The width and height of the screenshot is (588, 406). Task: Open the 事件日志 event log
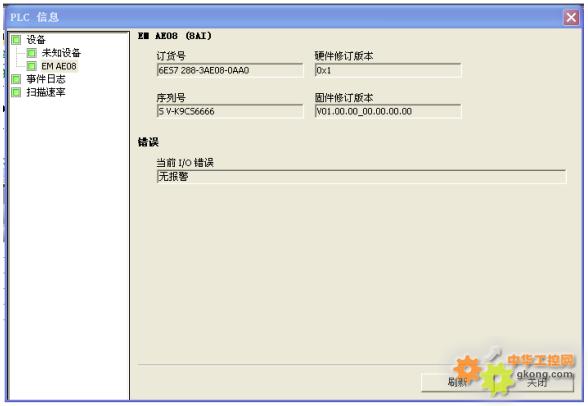[x=46, y=79]
